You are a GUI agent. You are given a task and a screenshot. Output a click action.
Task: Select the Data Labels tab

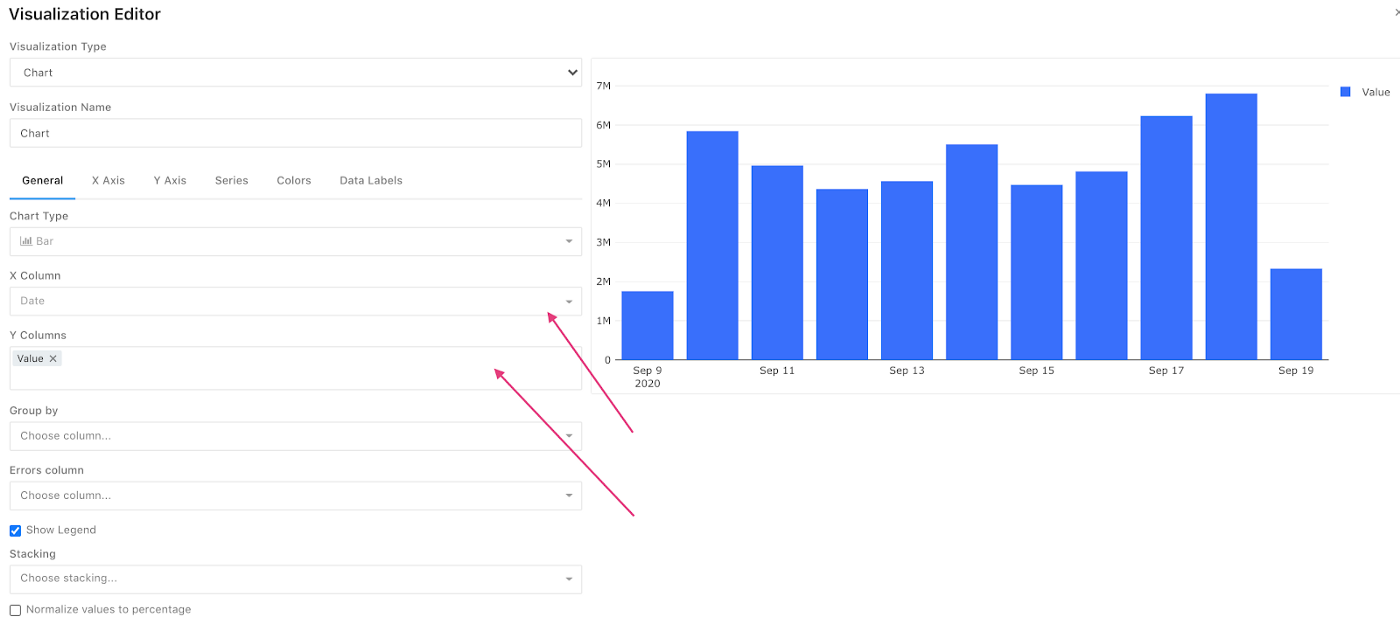[371, 180]
